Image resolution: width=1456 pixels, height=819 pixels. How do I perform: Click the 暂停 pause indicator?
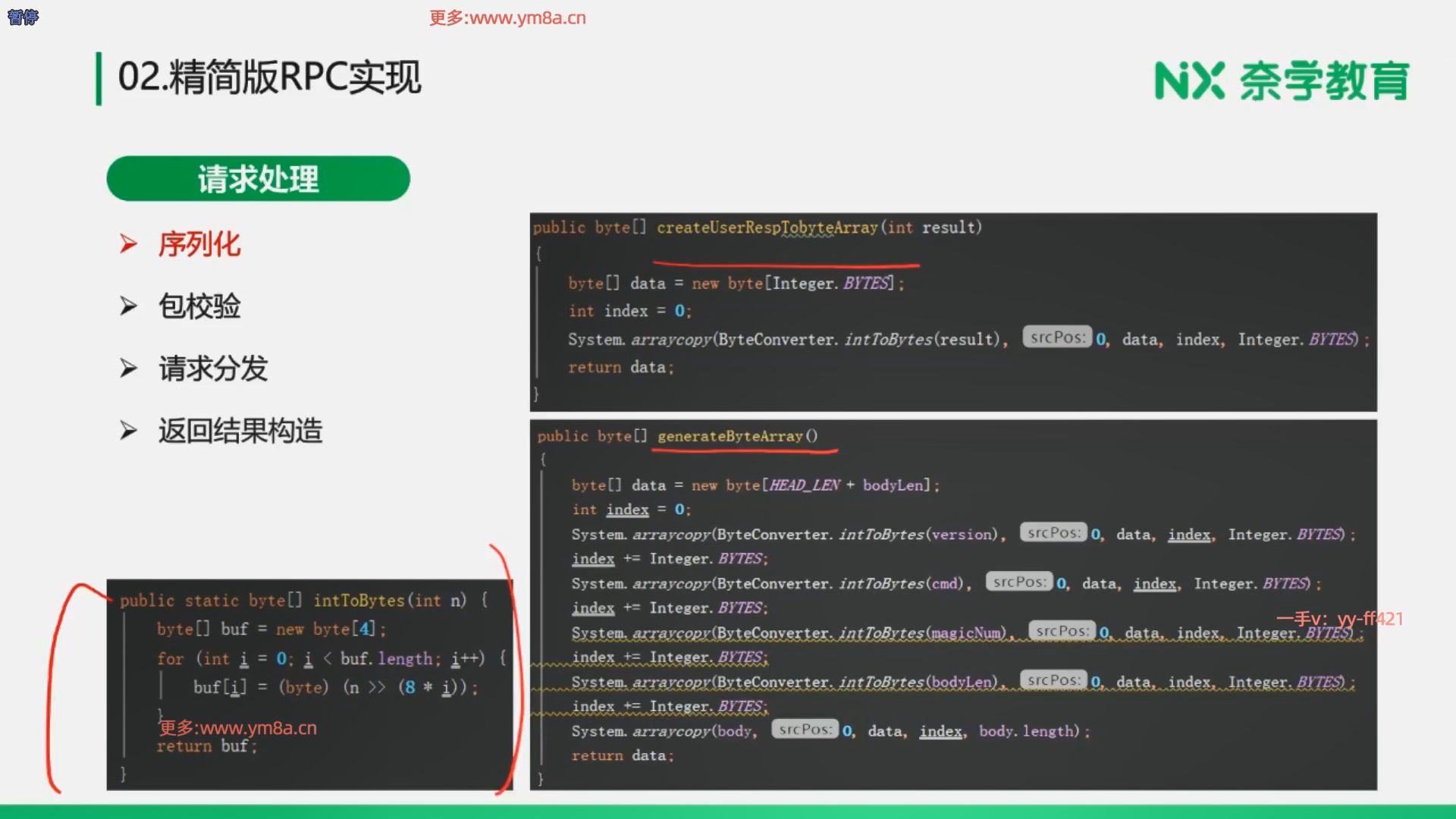(23, 17)
